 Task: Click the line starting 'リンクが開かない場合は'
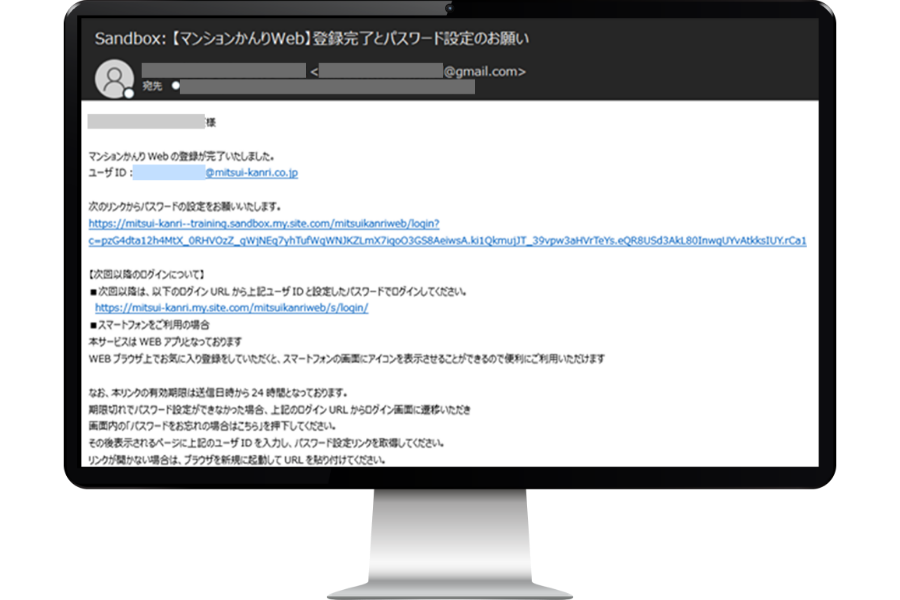[x=236, y=460]
